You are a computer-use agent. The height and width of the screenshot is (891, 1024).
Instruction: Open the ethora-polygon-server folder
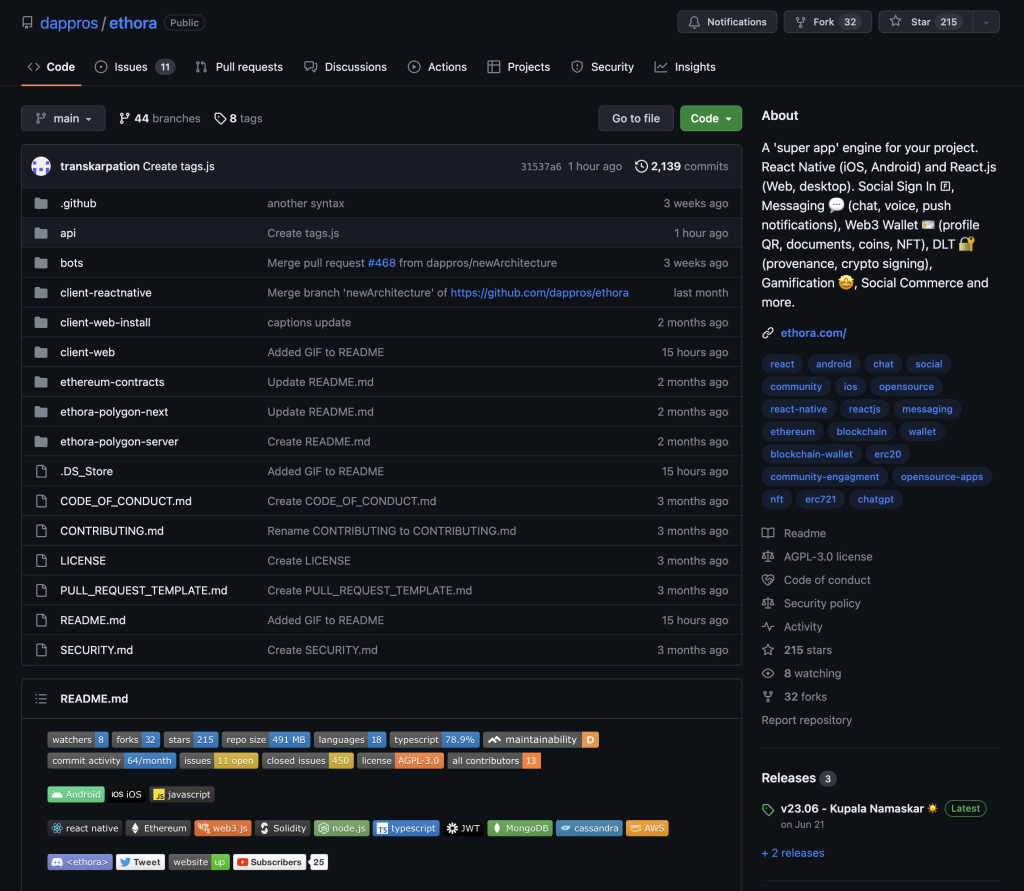point(119,442)
